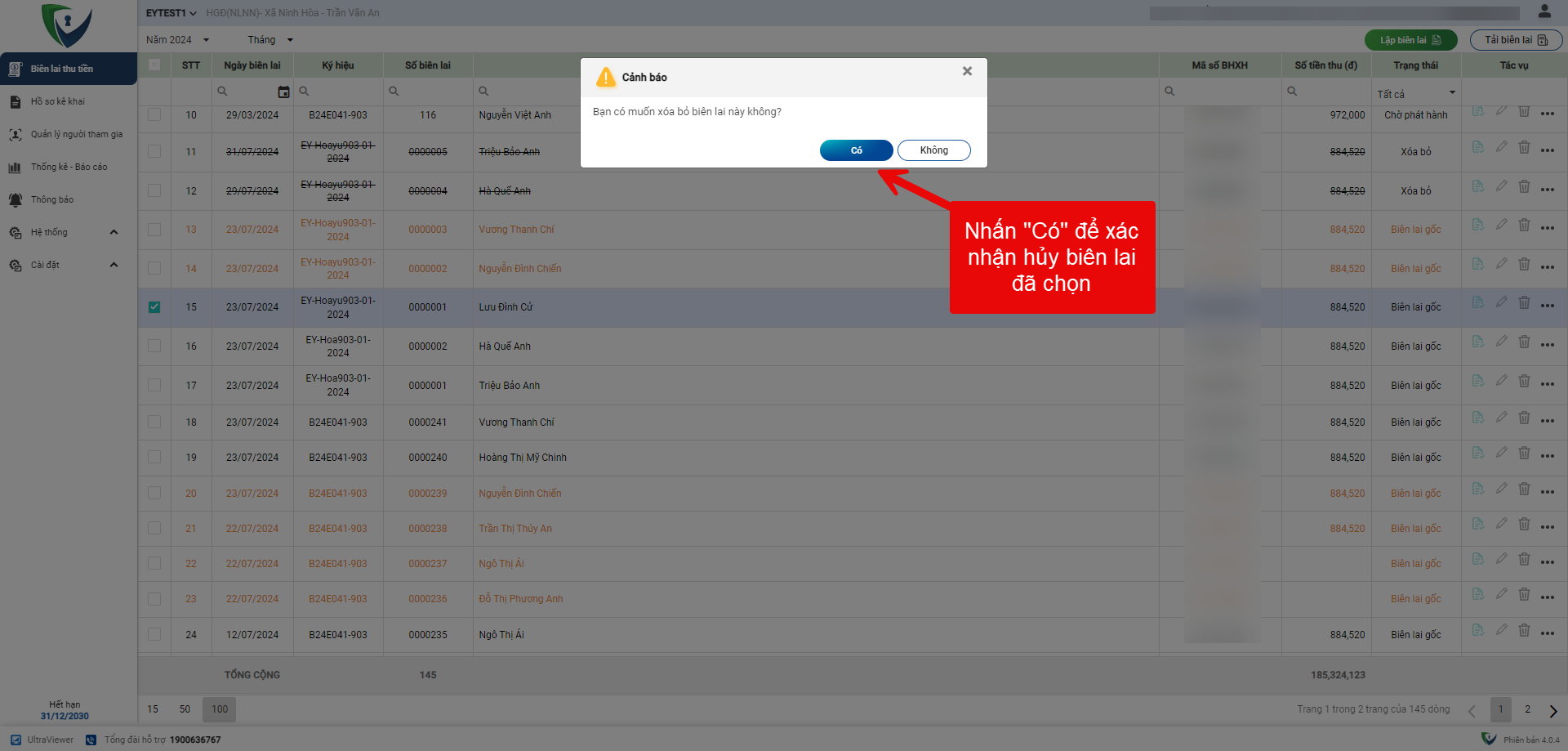Screen dimensions: 1568x751
Task: Click the pencil edit icon in row 16
Action: [1501, 342]
